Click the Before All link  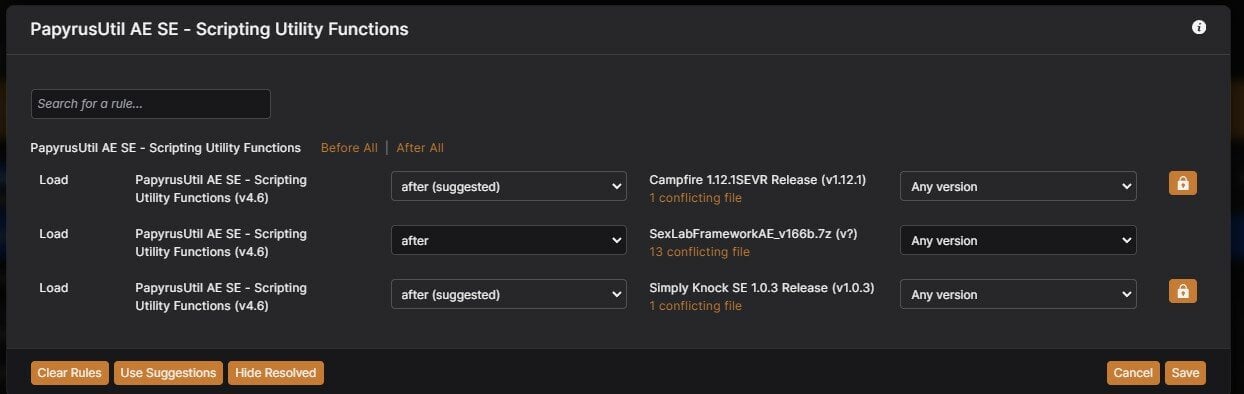tap(349, 148)
